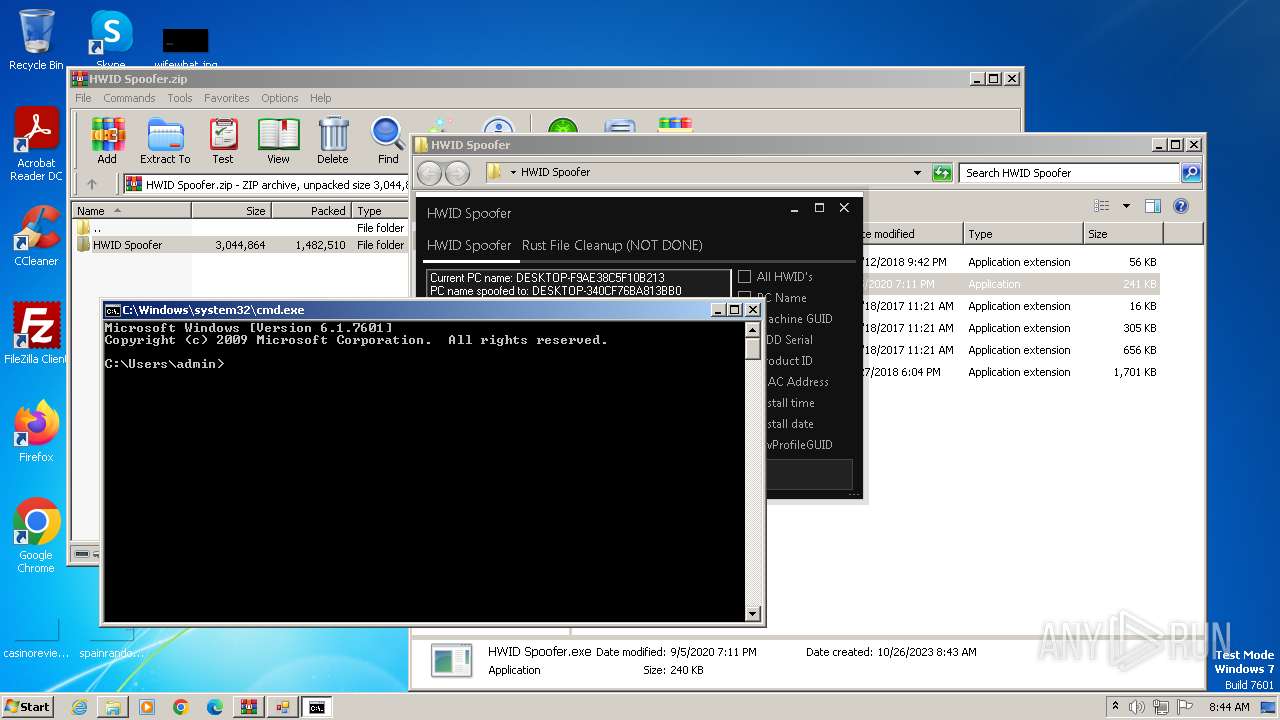Select the 656 KB Application extension row
This screenshot has height=720, width=1280.
[x=1011, y=350]
